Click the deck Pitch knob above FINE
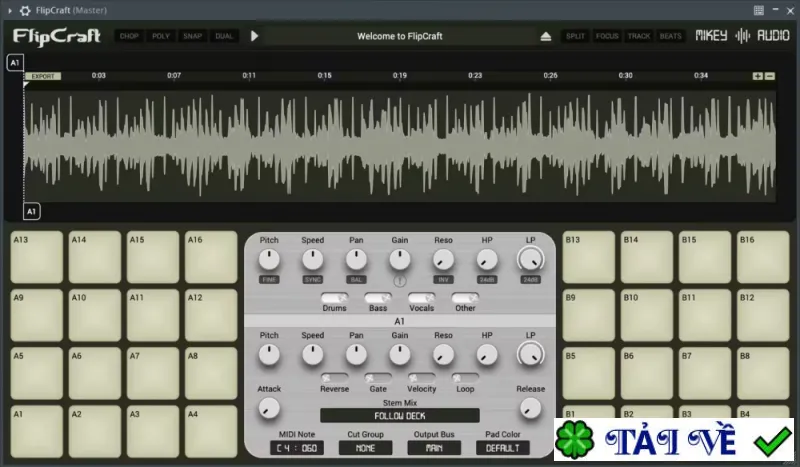This screenshot has height=467, width=800. coord(269,260)
